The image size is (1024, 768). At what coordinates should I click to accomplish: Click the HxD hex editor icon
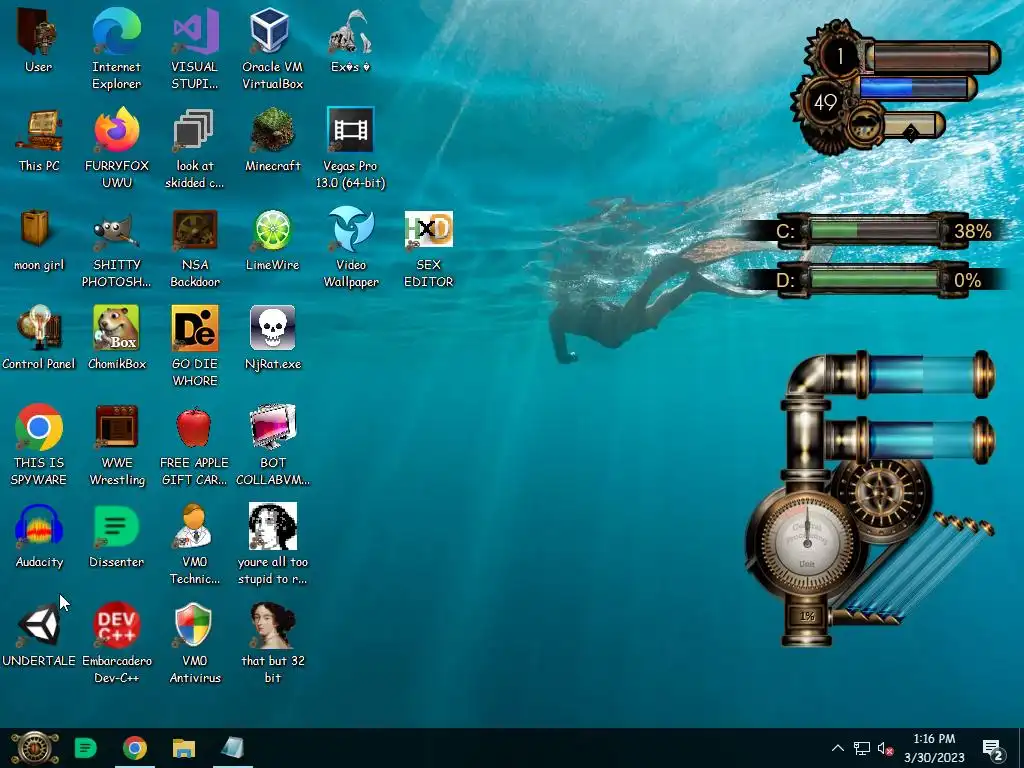pyautogui.click(x=428, y=248)
